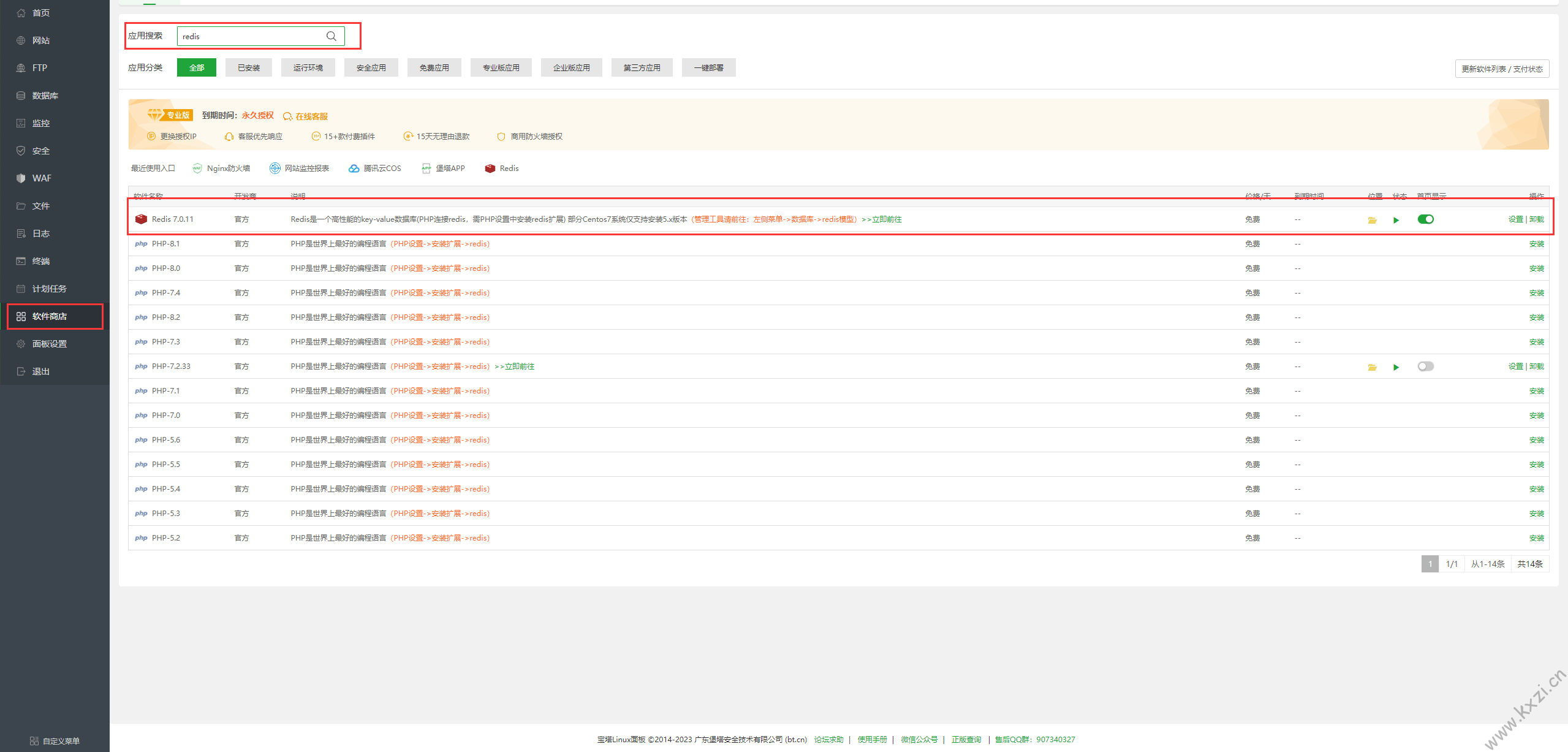The height and width of the screenshot is (752, 1568).
Task: Open Nginx防火墙 recent shortcut
Action: (221, 169)
